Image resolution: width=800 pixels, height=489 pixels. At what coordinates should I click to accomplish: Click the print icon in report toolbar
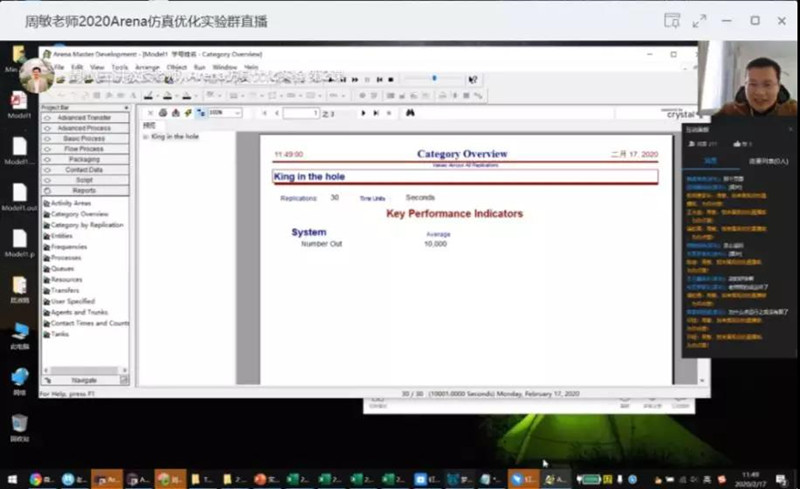(x=163, y=113)
